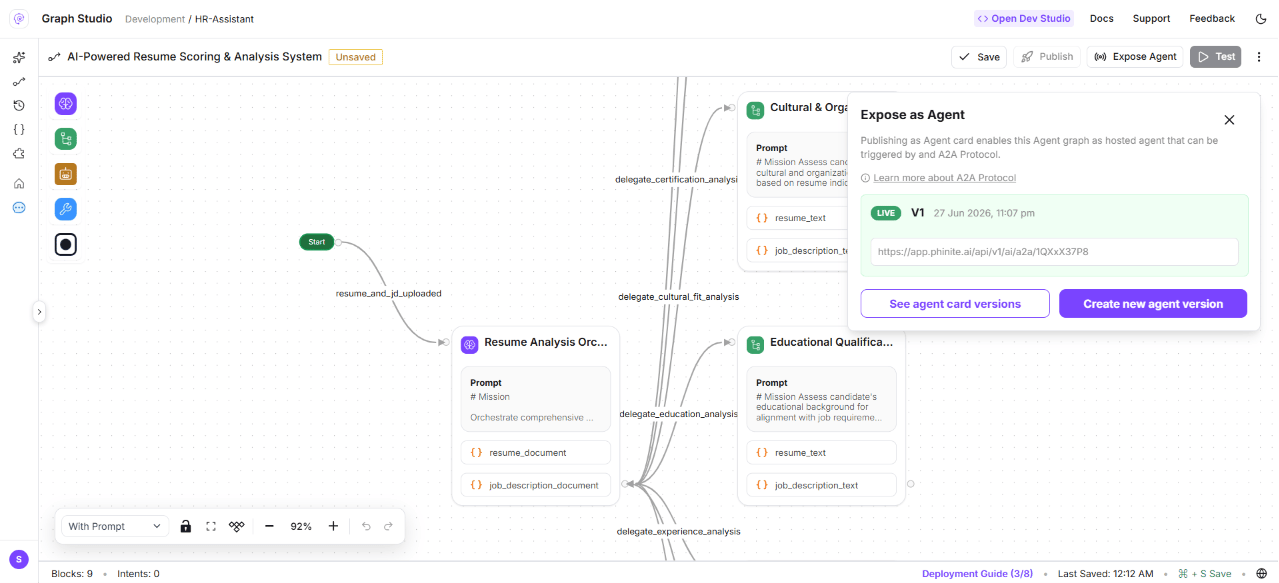Open the Docs menu item

(x=1101, y=18)
